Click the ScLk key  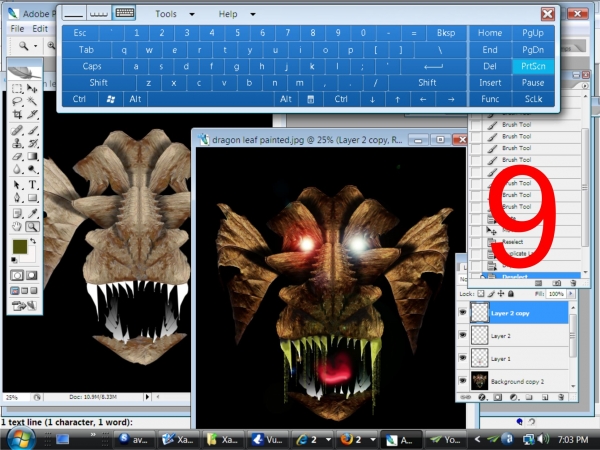point(533,99)
